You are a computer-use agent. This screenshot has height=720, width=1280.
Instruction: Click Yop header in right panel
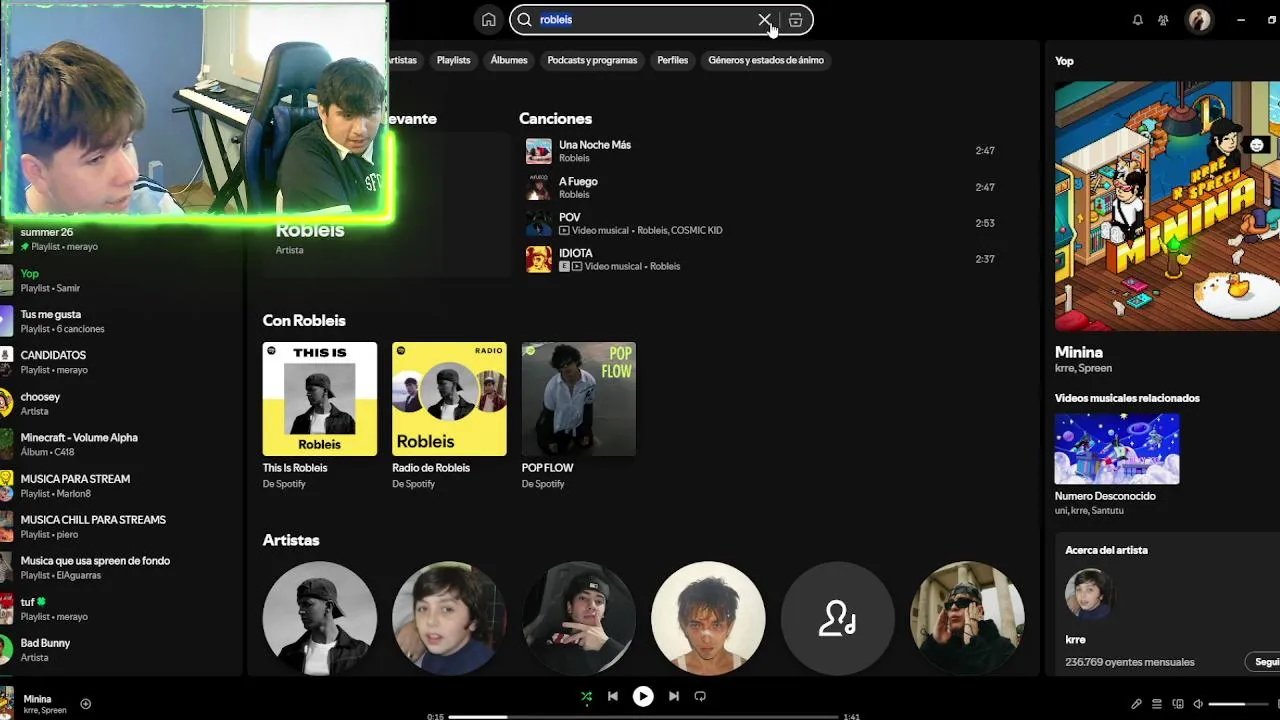[1064, 61]
